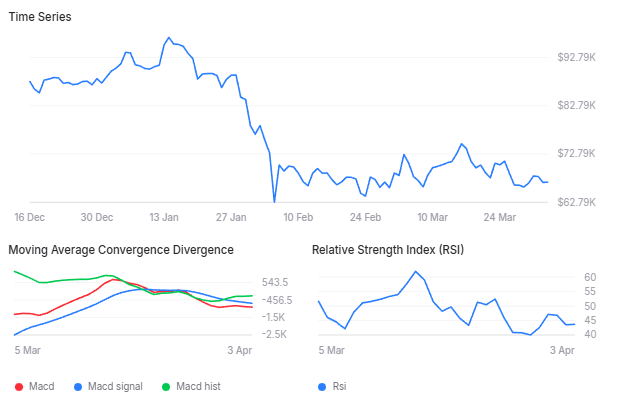Click the 16 Dec date label

[29, 217]
